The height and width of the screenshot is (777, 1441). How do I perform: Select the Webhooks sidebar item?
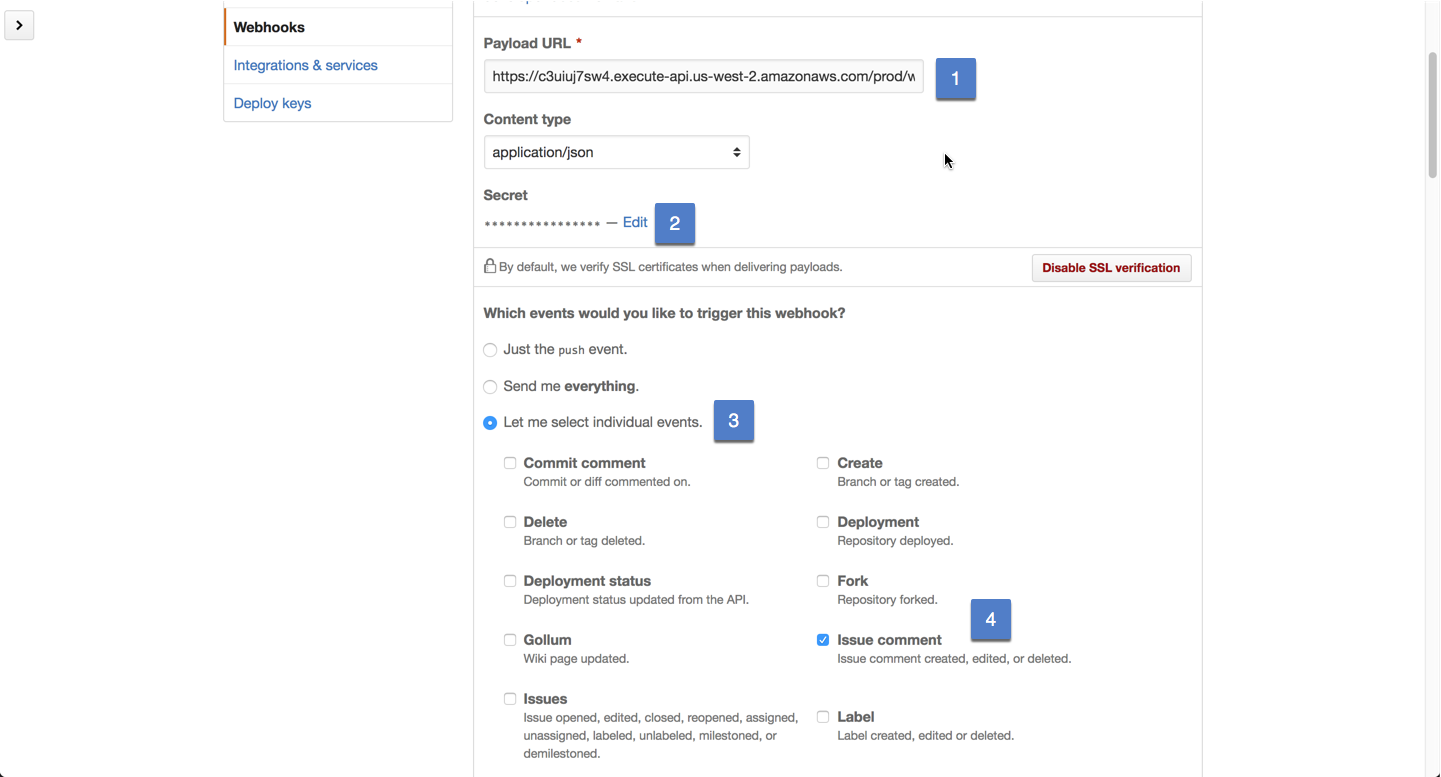(x=269, y=27)
